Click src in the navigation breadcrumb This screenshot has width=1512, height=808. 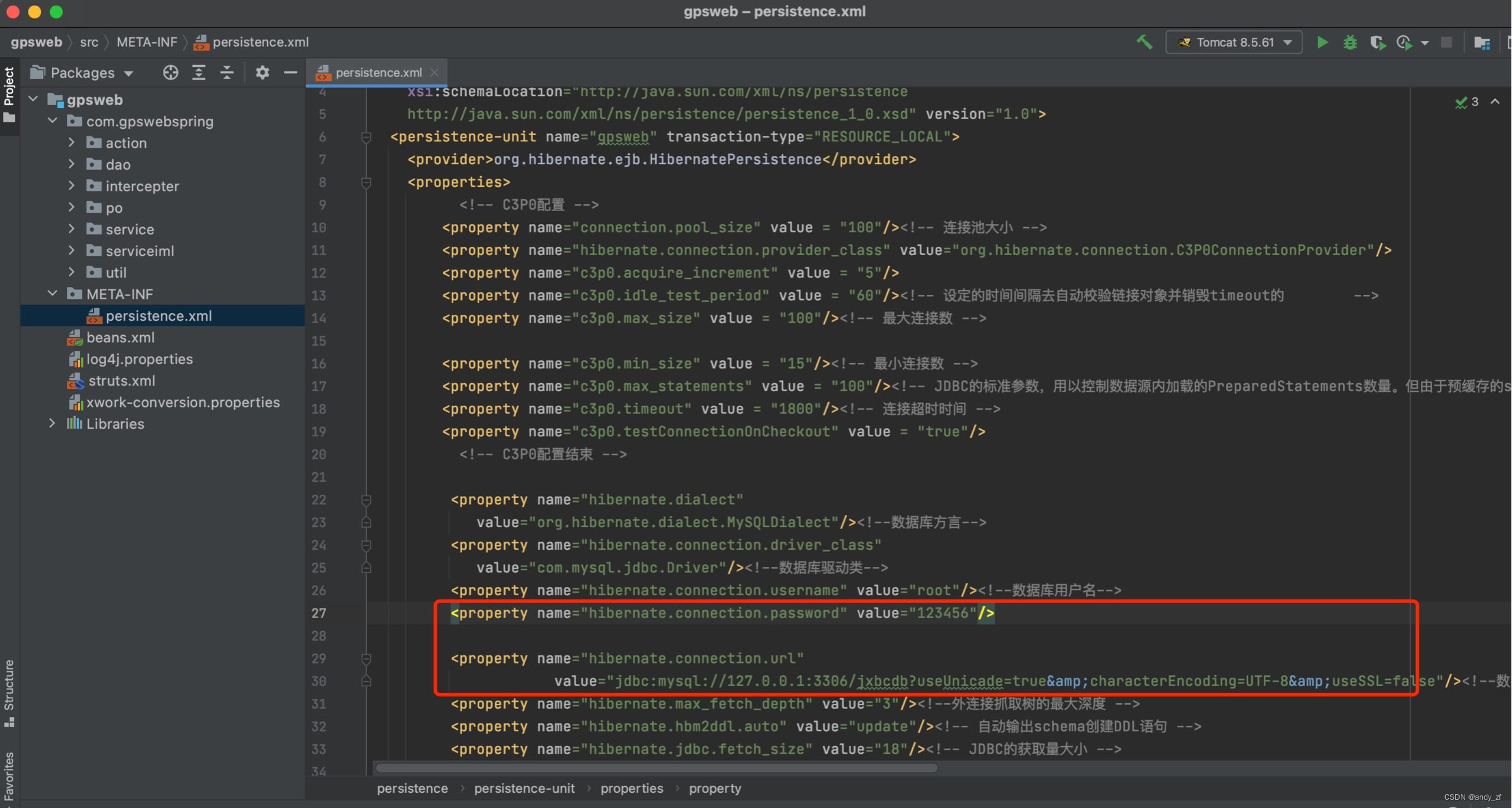click(x=89, y=42)
